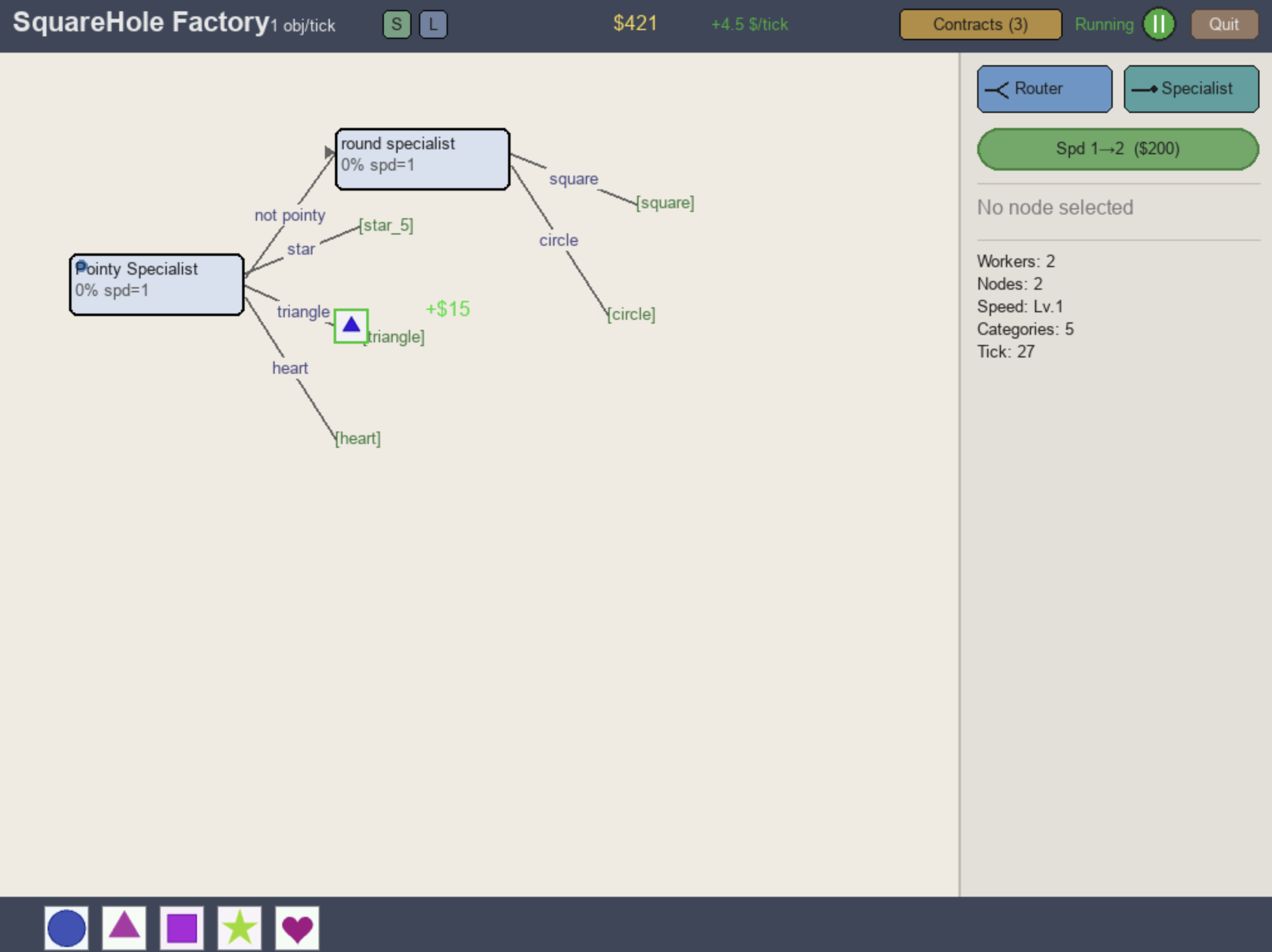Quit the game

click(x=1224, y=24)
